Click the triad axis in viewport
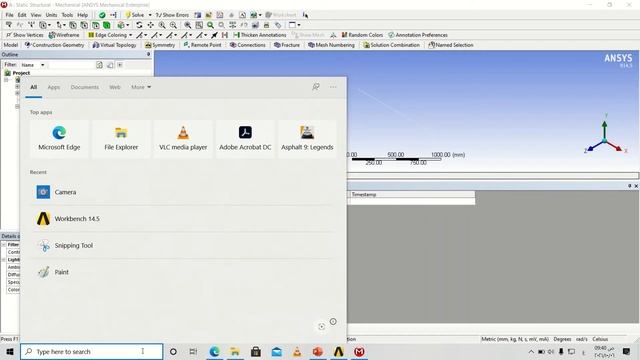 605,135
